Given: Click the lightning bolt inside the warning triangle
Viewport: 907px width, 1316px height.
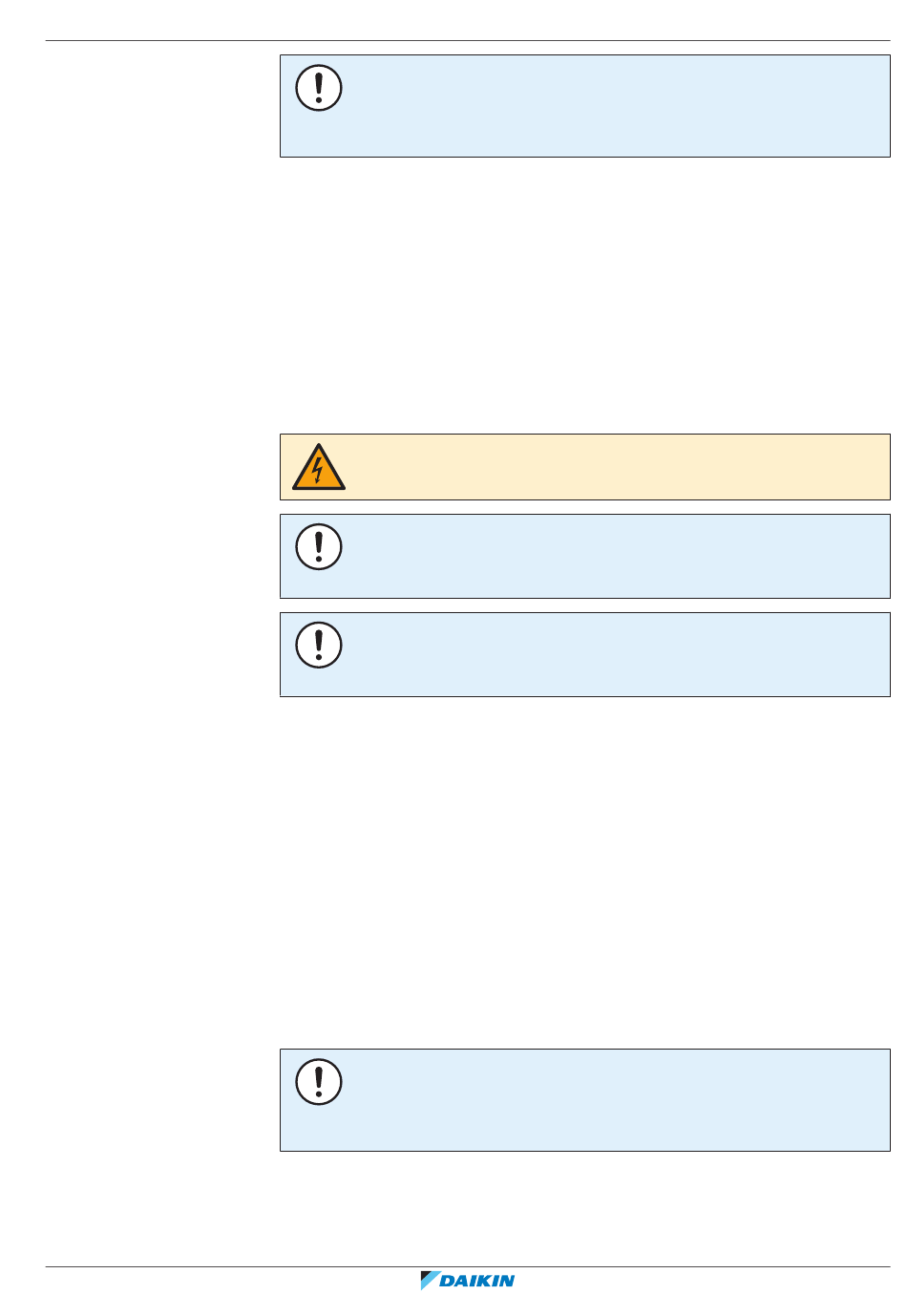Looking at the screenshot, I should 318,470.
